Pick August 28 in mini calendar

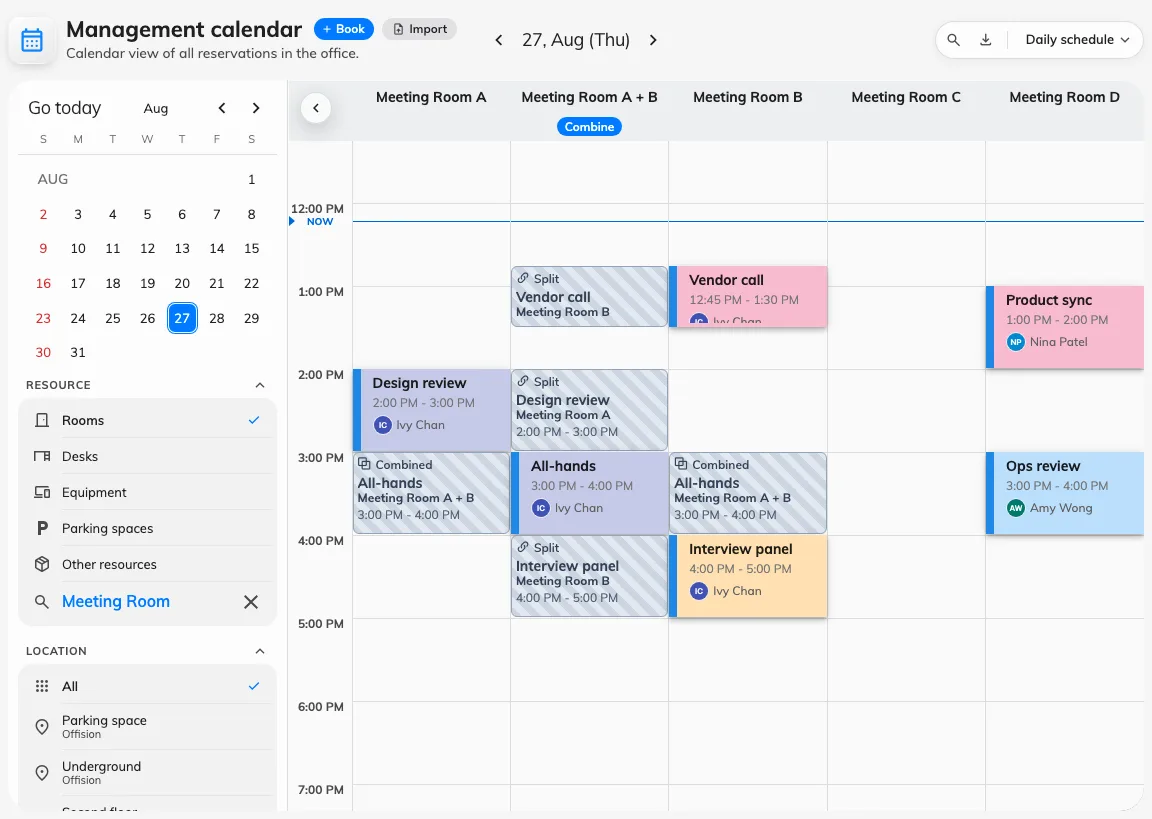217,318
